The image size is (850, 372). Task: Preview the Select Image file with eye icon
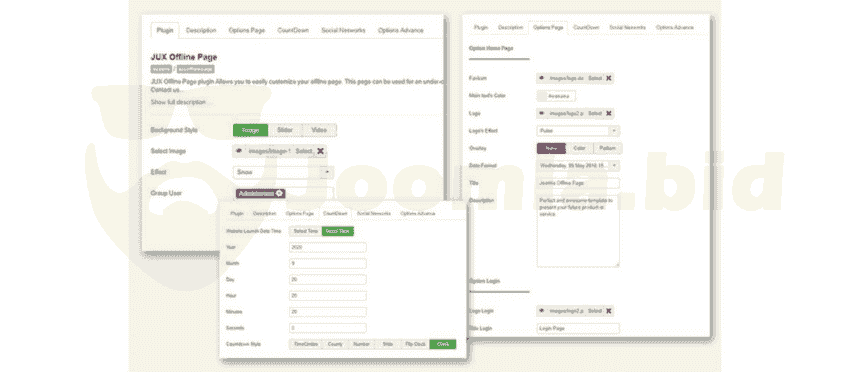click(240, 151)
